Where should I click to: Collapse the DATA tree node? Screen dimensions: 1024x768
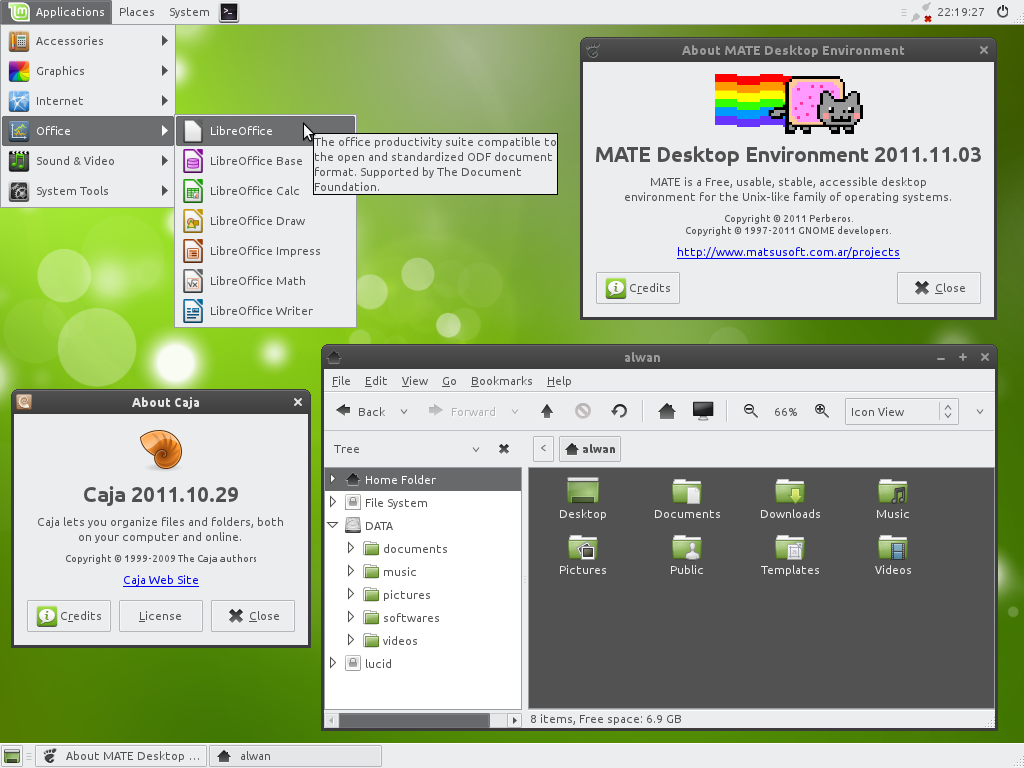[333, 525]
